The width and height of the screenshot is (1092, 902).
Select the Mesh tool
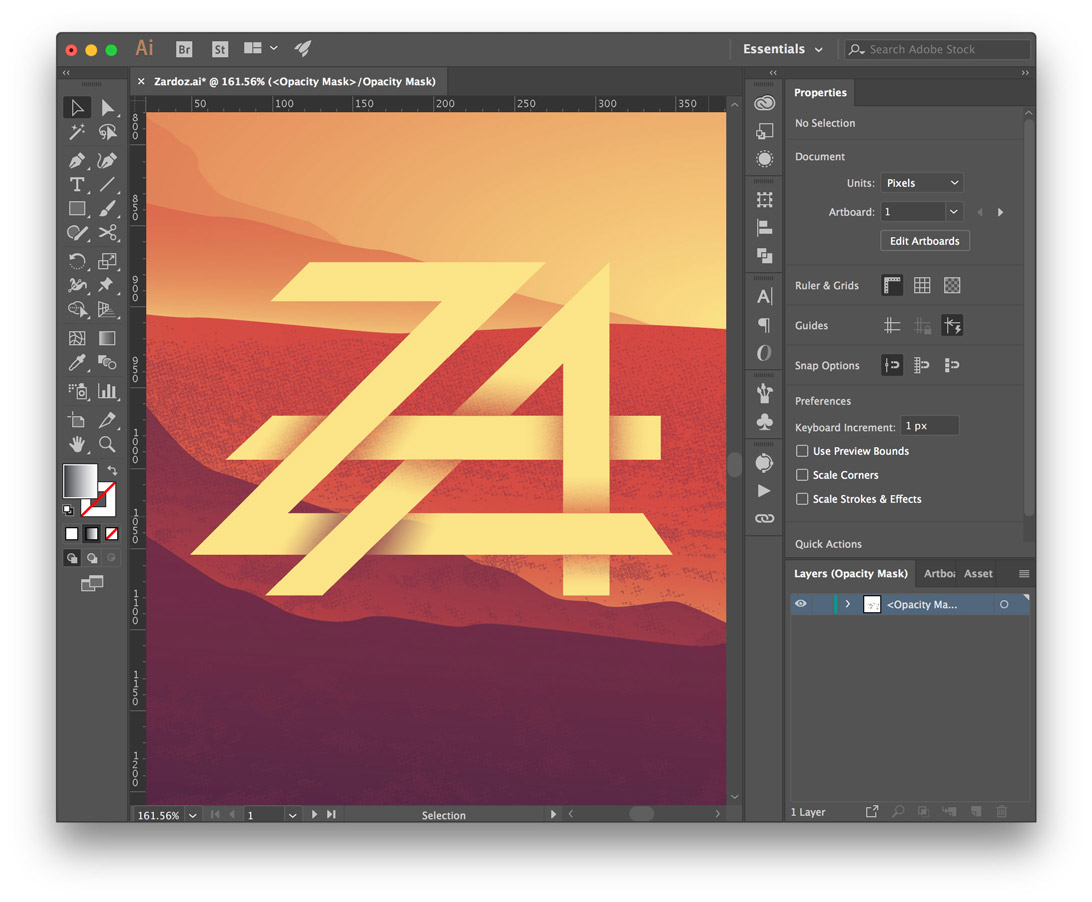(x=77, y=339)
